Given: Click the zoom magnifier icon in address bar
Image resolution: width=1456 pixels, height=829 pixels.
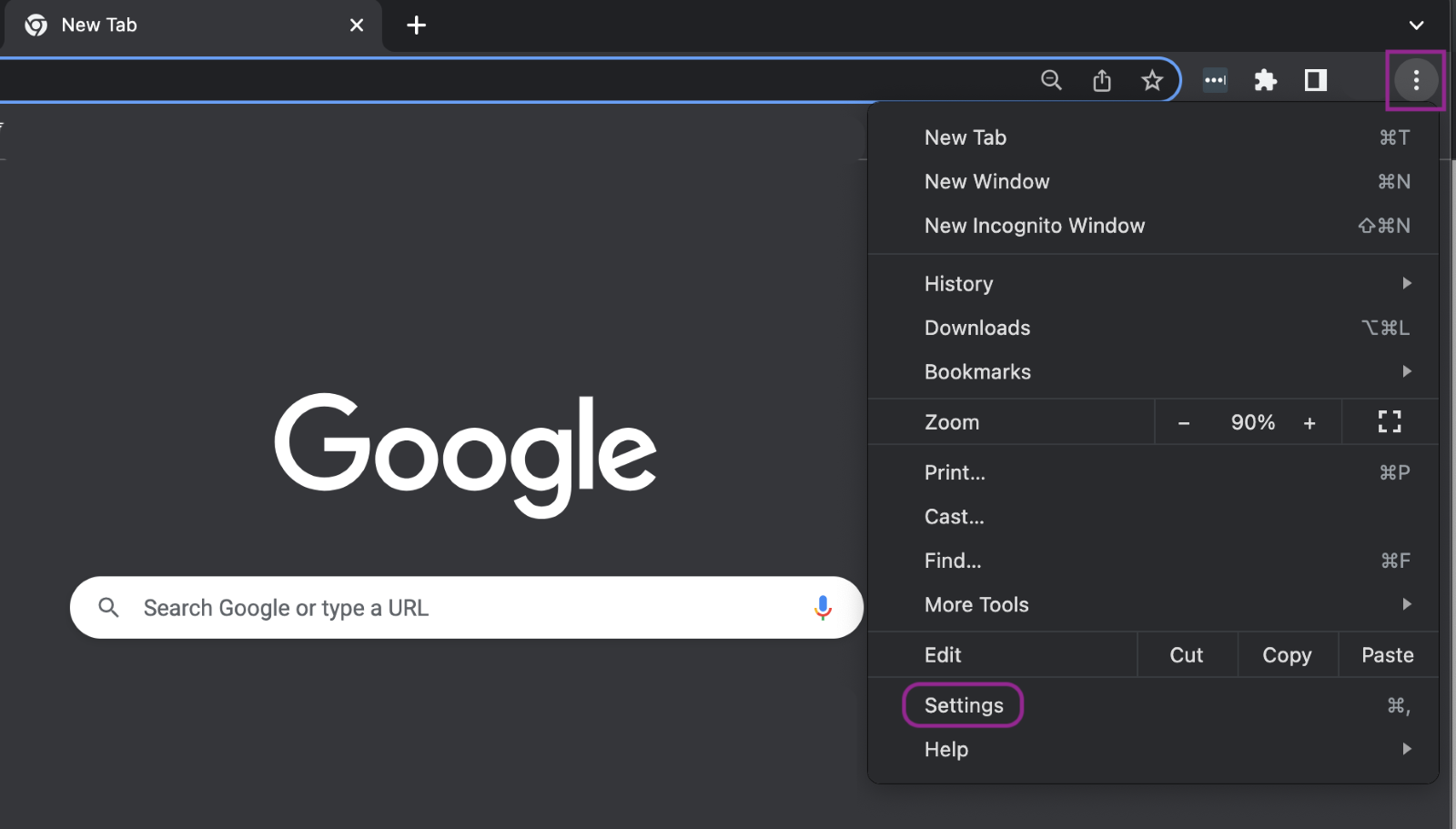Looking at the screenshot, I should point(1051,80).
